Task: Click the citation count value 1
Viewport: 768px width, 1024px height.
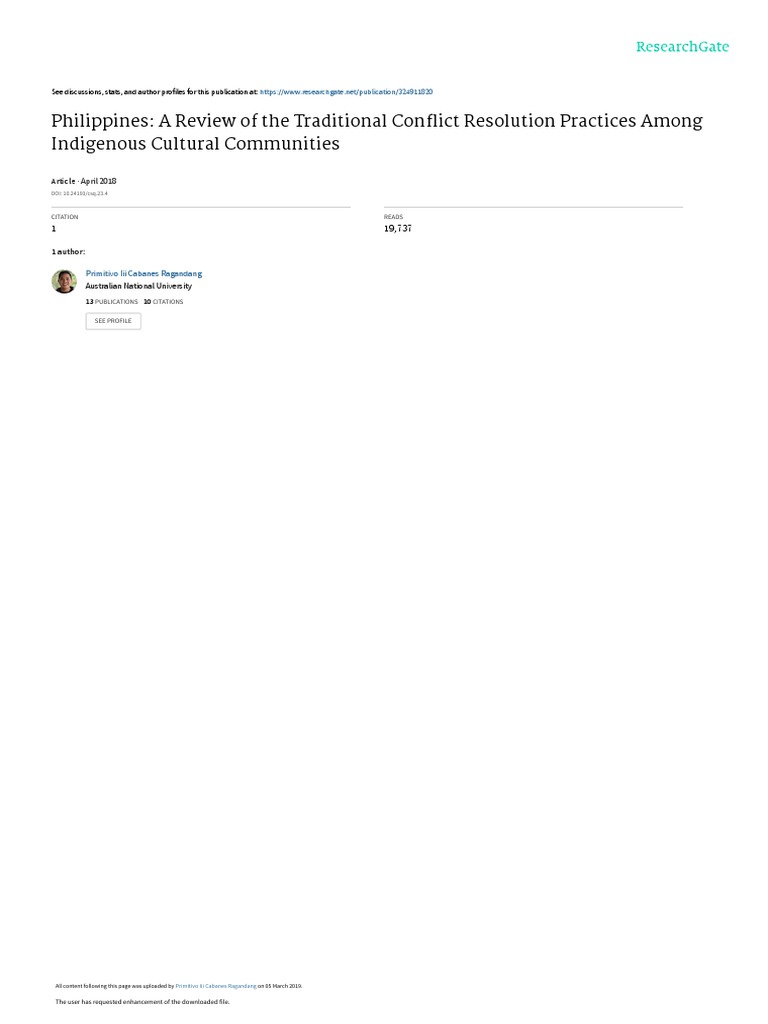Action: 54,229
